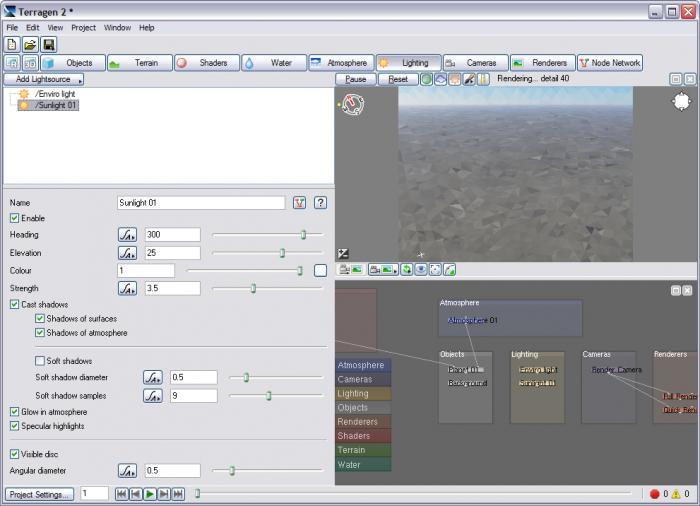Open the Project menu
This screenshot has width=700, height=506.
[83, 28]
